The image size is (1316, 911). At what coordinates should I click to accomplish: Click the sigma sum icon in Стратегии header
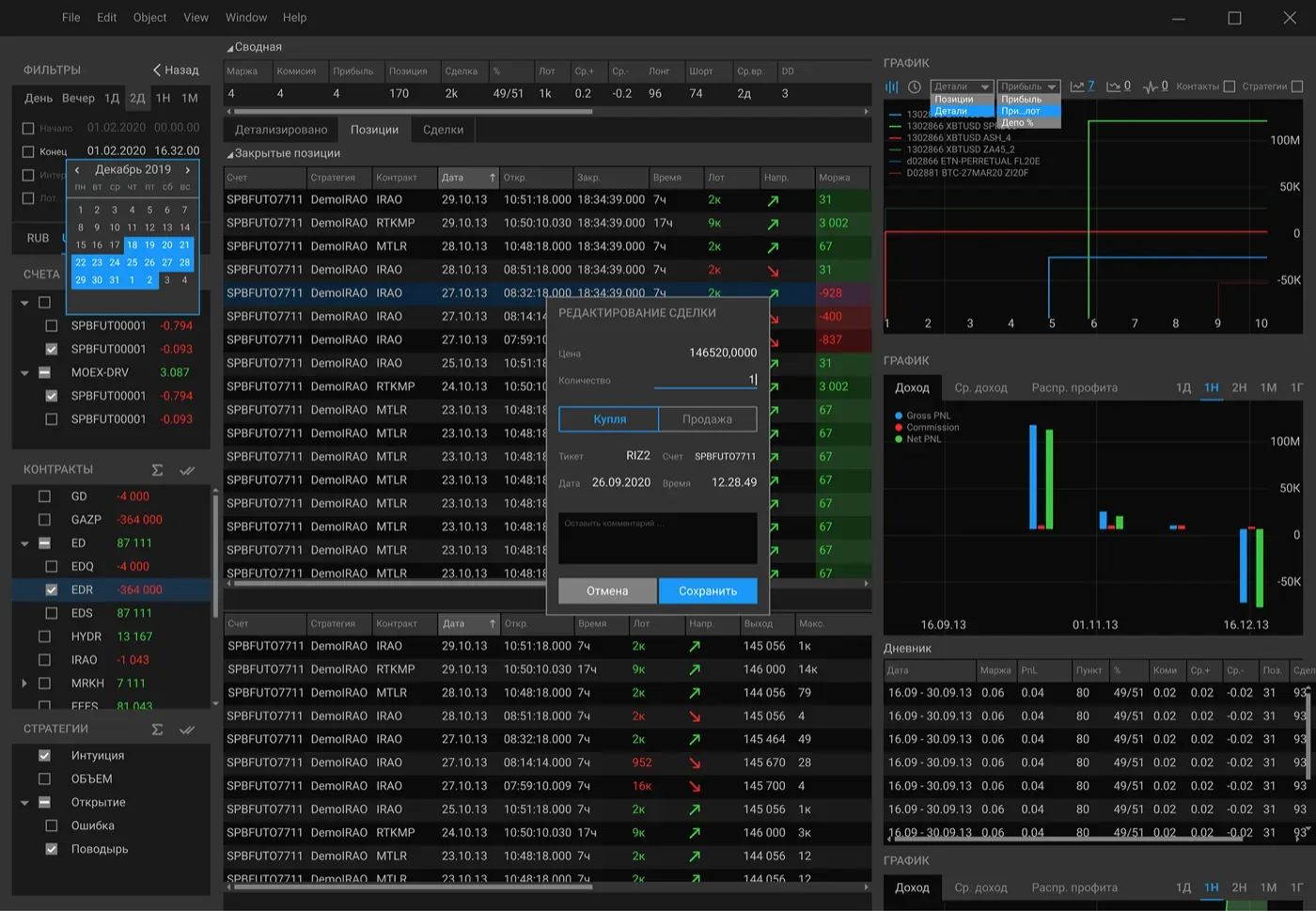157,730
